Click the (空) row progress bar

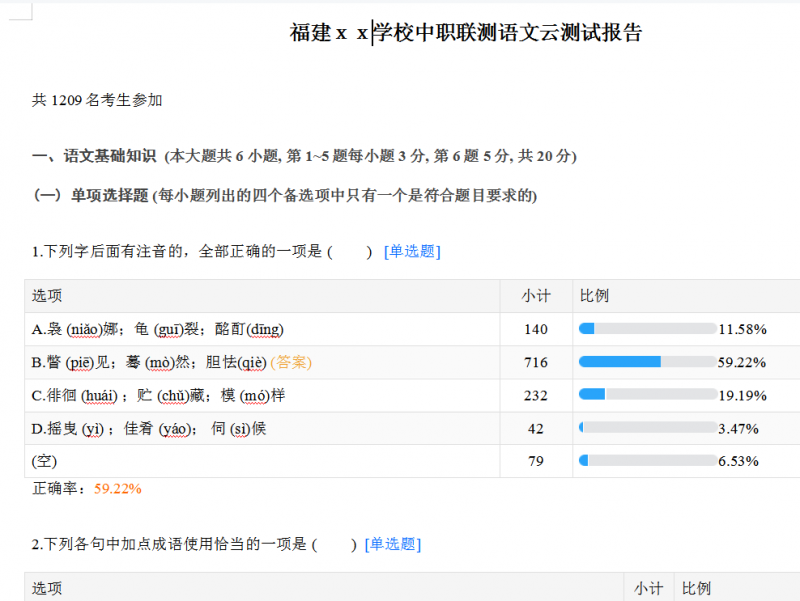[x=646, y=461]
